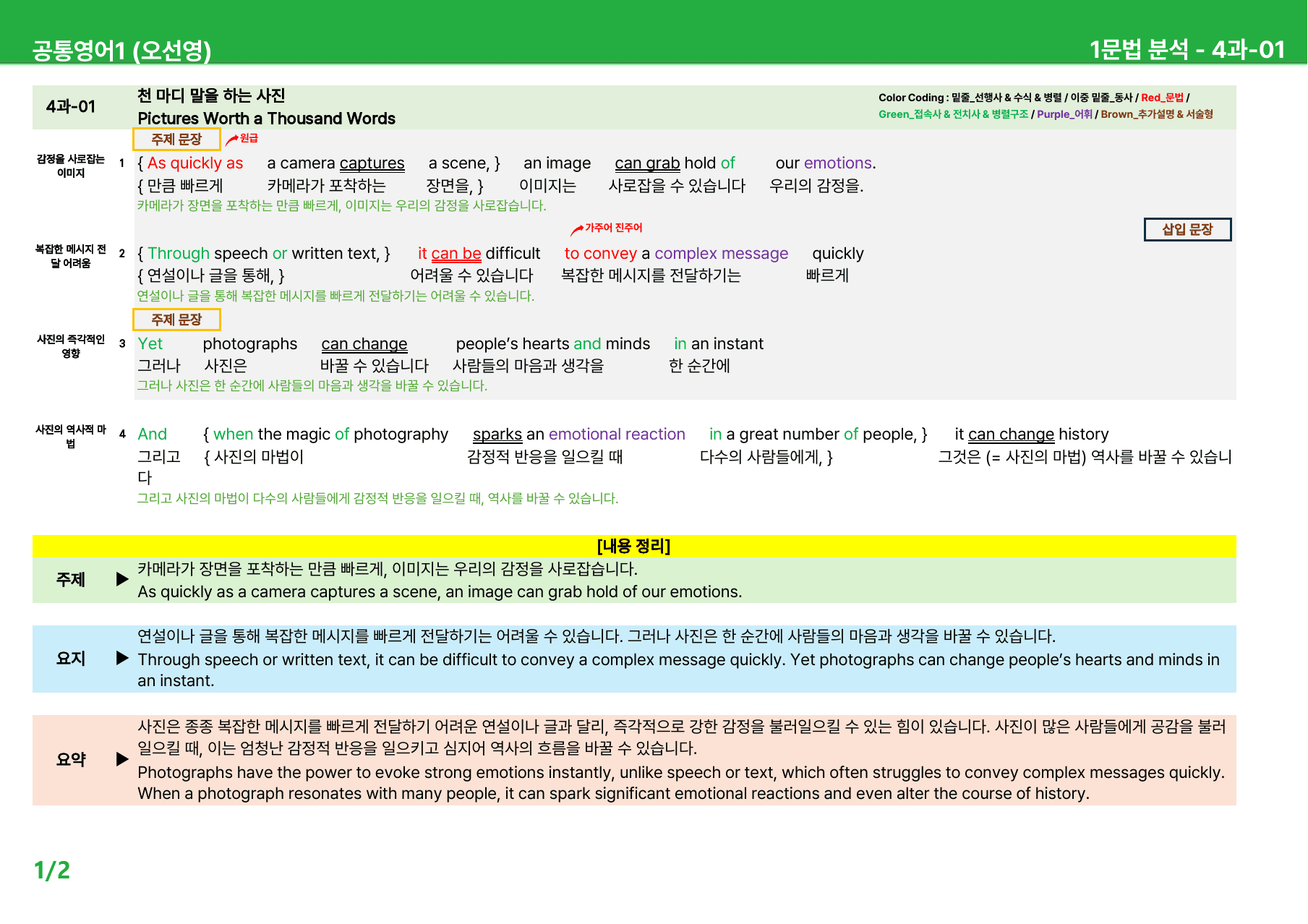Click the phrase people's hearts and minds
Screen dimensions: 1308x924
(x=552, y=344)
